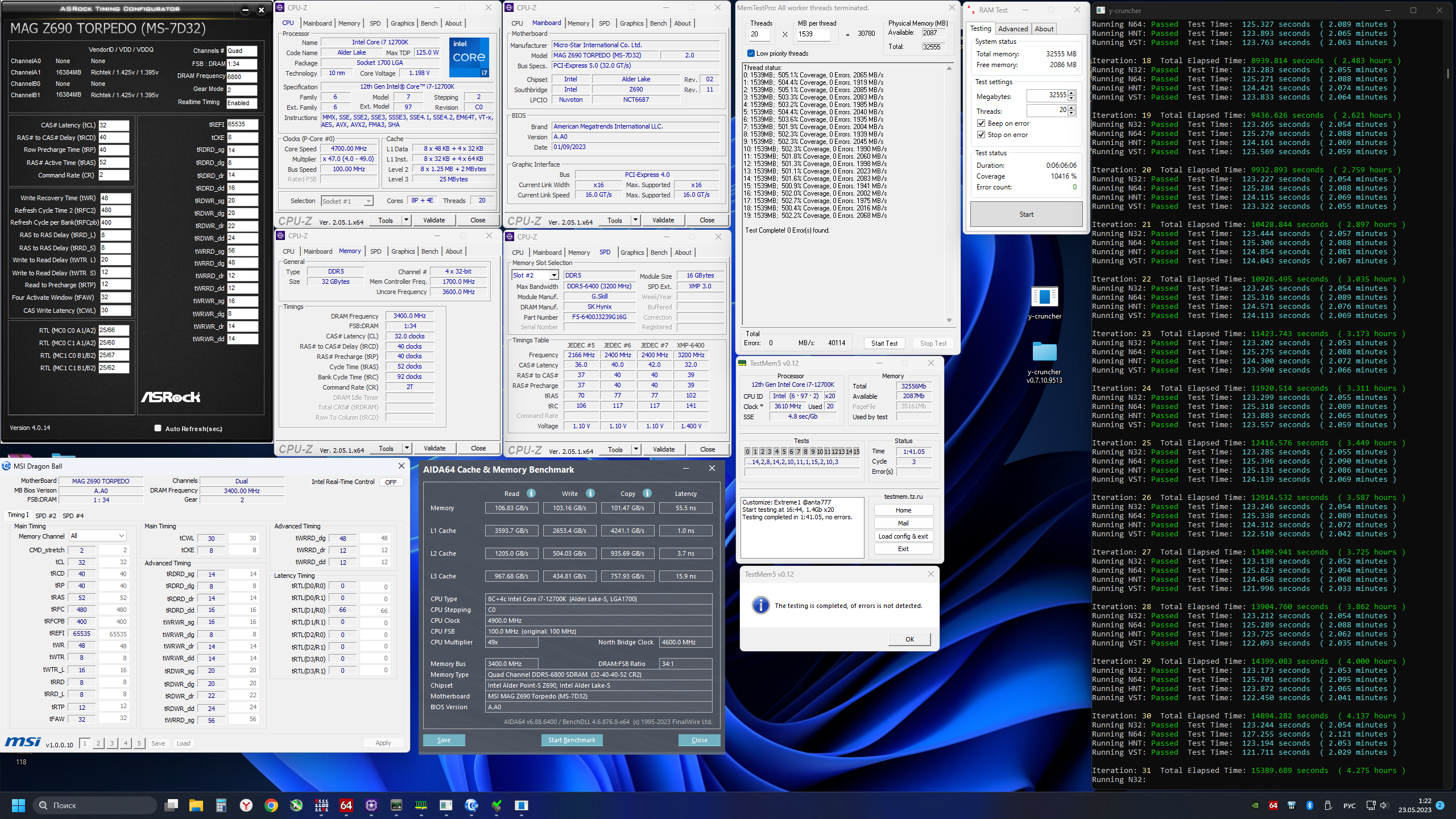Click the Chrome taskbar icon
1456x819 pixels.
pyautogui.click(x=271, y=805)
